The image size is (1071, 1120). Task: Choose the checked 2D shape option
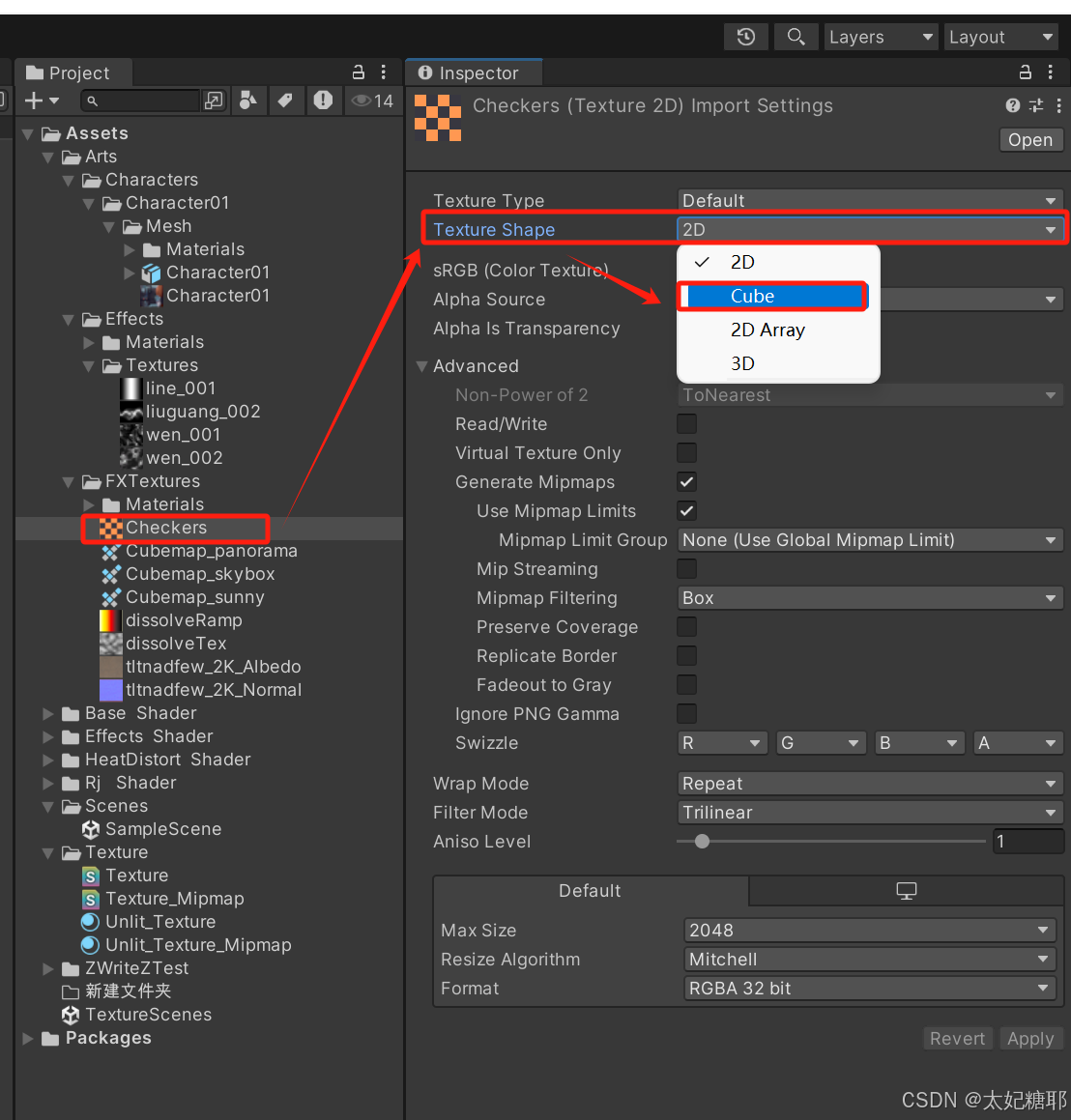click(778, 262)
